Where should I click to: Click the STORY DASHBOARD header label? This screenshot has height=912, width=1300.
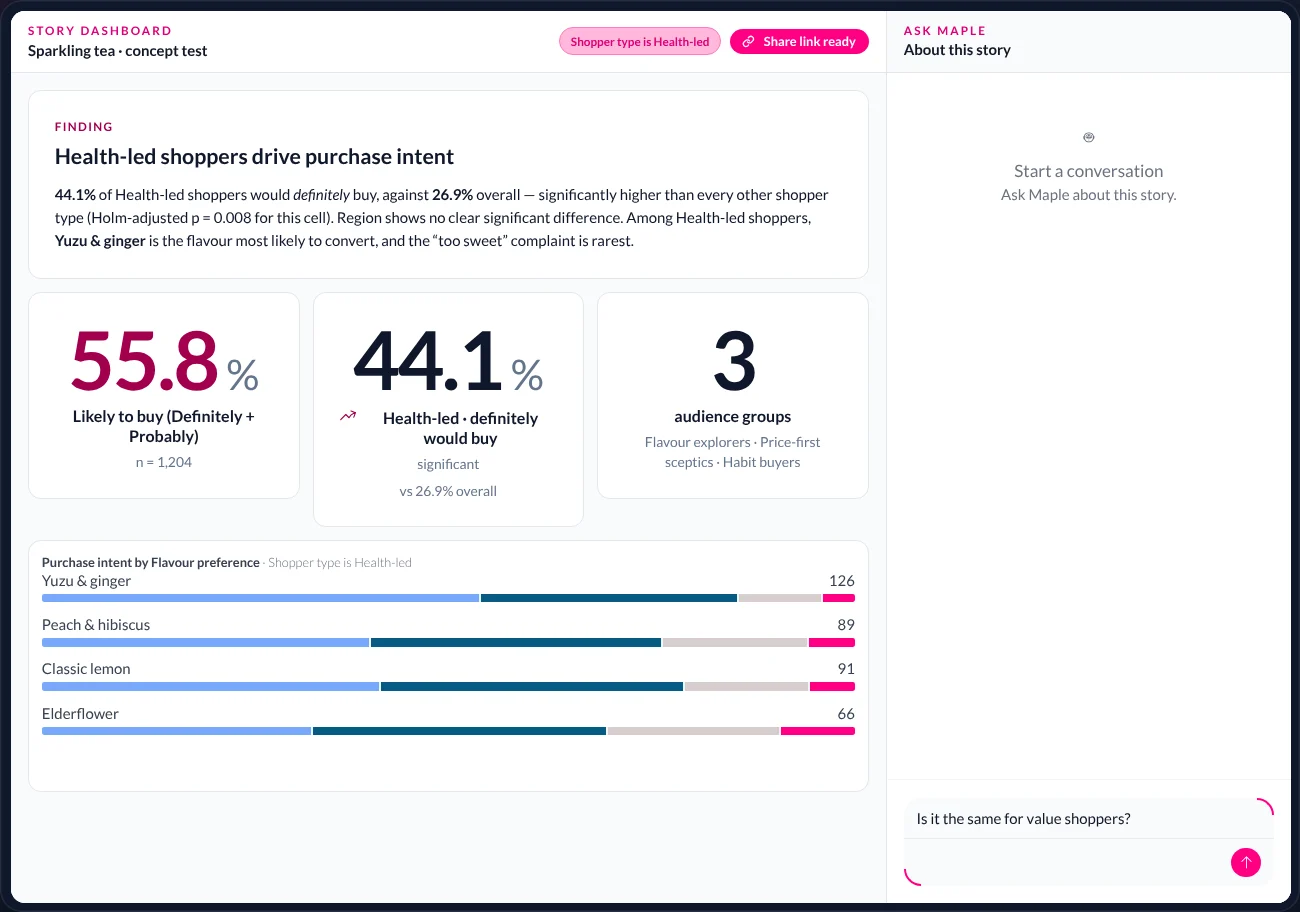click(x=100, y=31)
